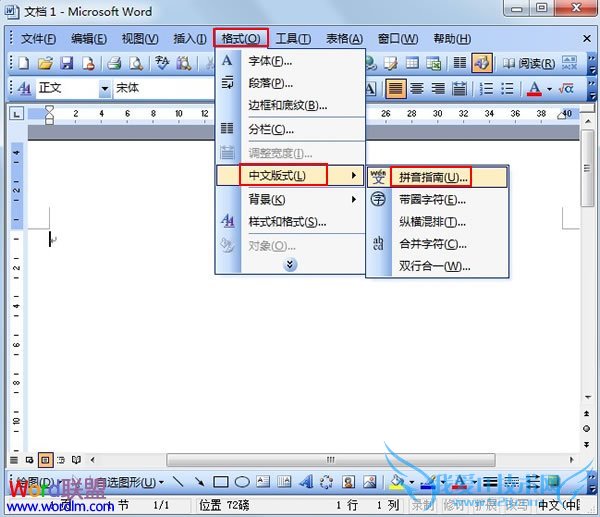Toggle right alignment button
The image size is (600, 517).
(x=438, y=89)
